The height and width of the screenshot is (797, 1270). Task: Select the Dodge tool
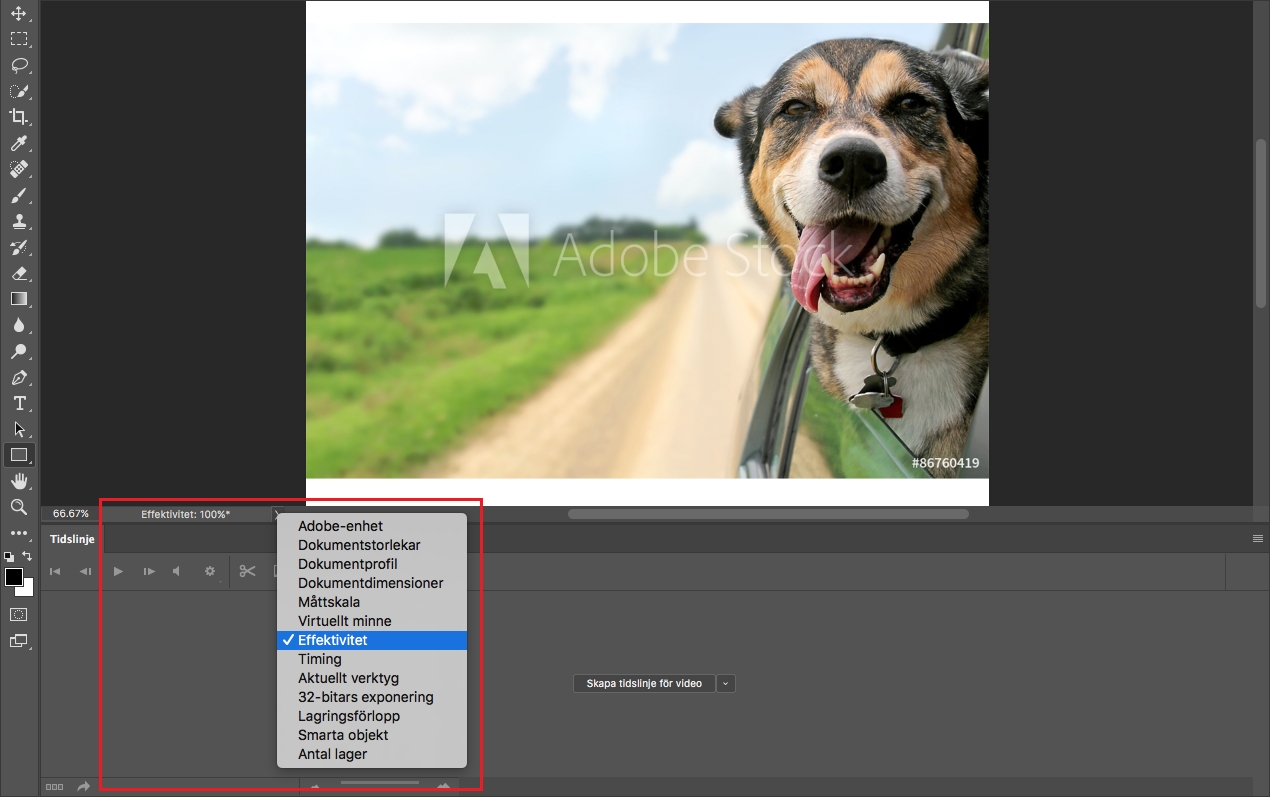[19, 351]
